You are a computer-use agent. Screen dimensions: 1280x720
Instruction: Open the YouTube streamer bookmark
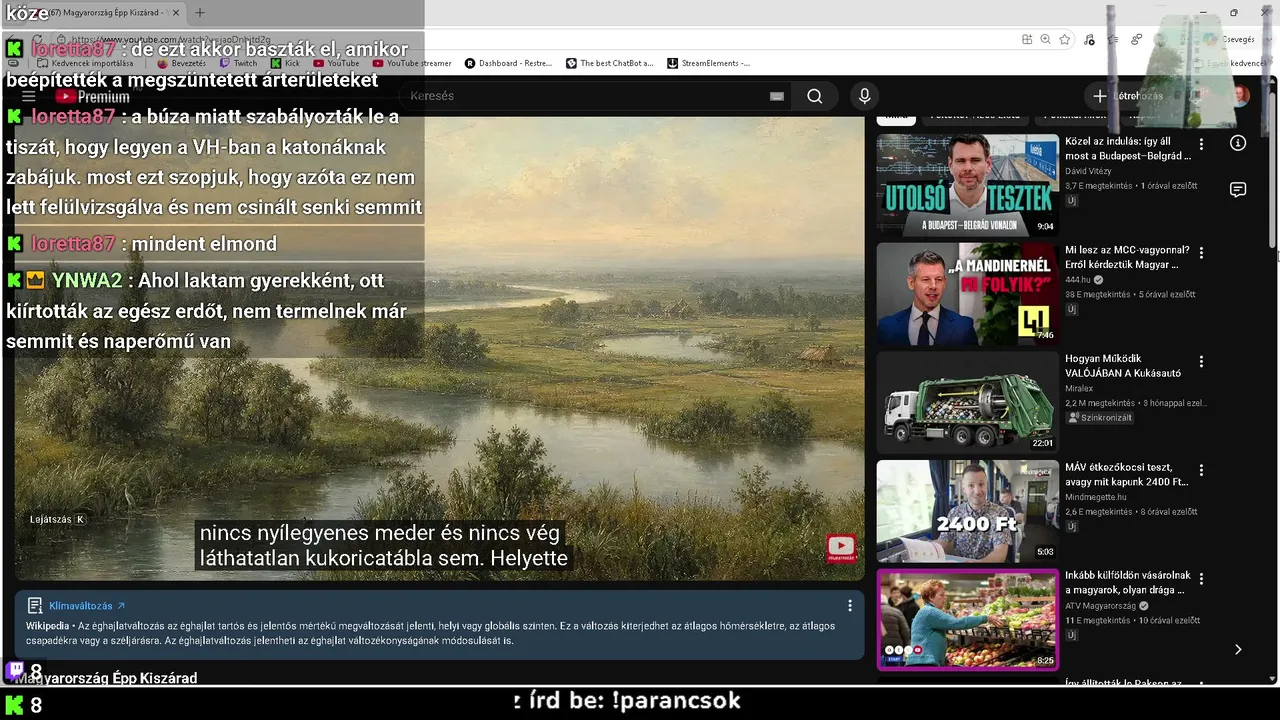(412, 63)
